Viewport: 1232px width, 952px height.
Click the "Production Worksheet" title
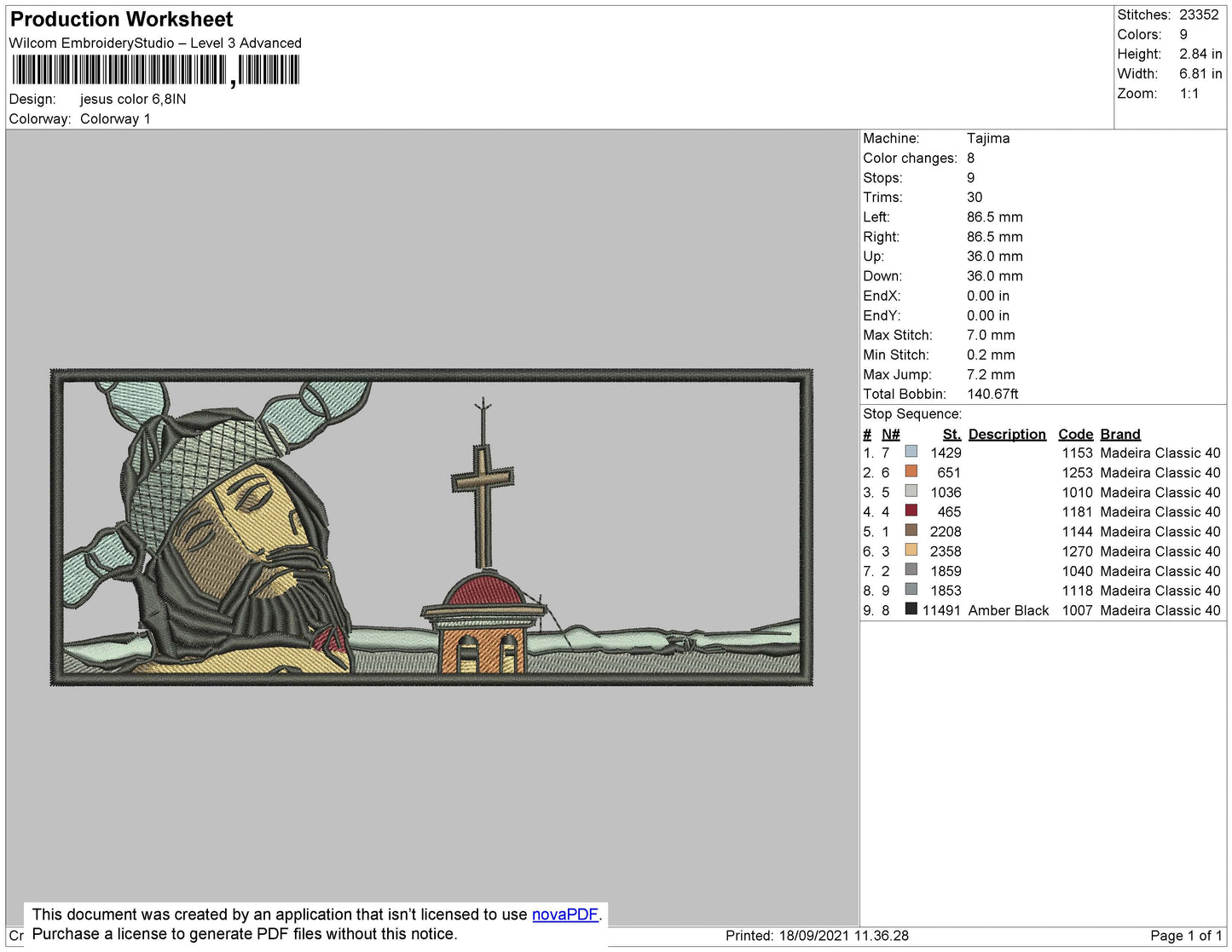pyautogui.click(x=121, y=20)
